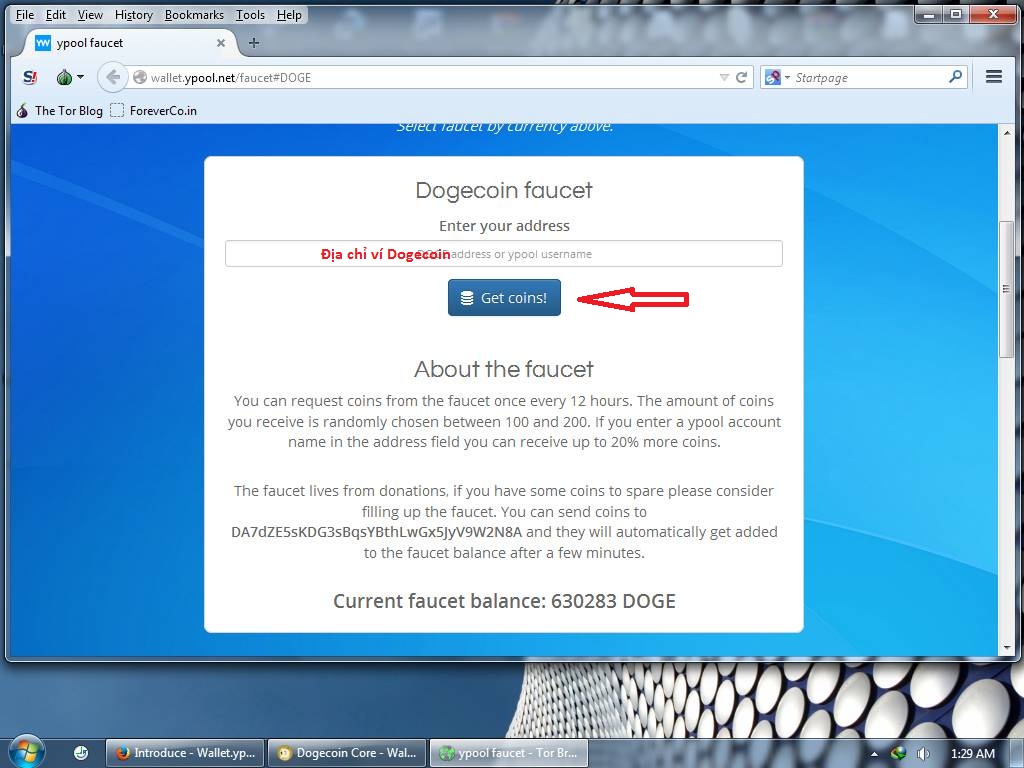Open the File menu
Viewport: 1024px width, 768px height.
25,14
